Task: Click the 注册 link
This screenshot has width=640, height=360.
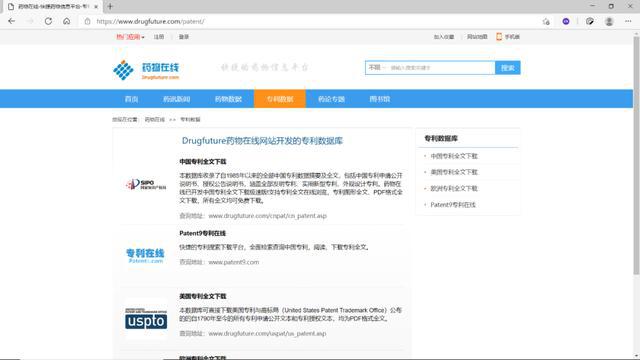Action: pos(159,37)
